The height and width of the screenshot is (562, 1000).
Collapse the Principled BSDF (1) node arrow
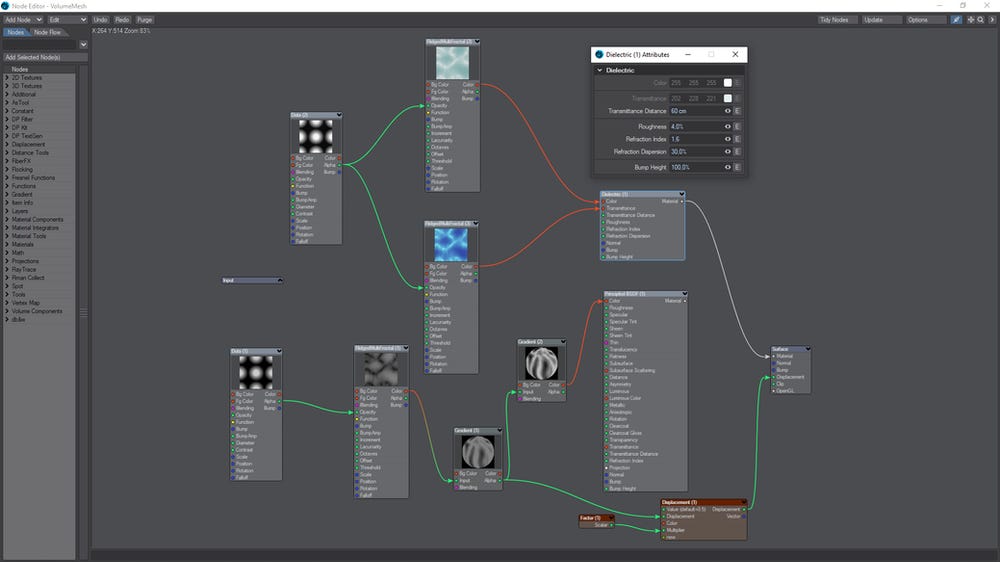684,294
